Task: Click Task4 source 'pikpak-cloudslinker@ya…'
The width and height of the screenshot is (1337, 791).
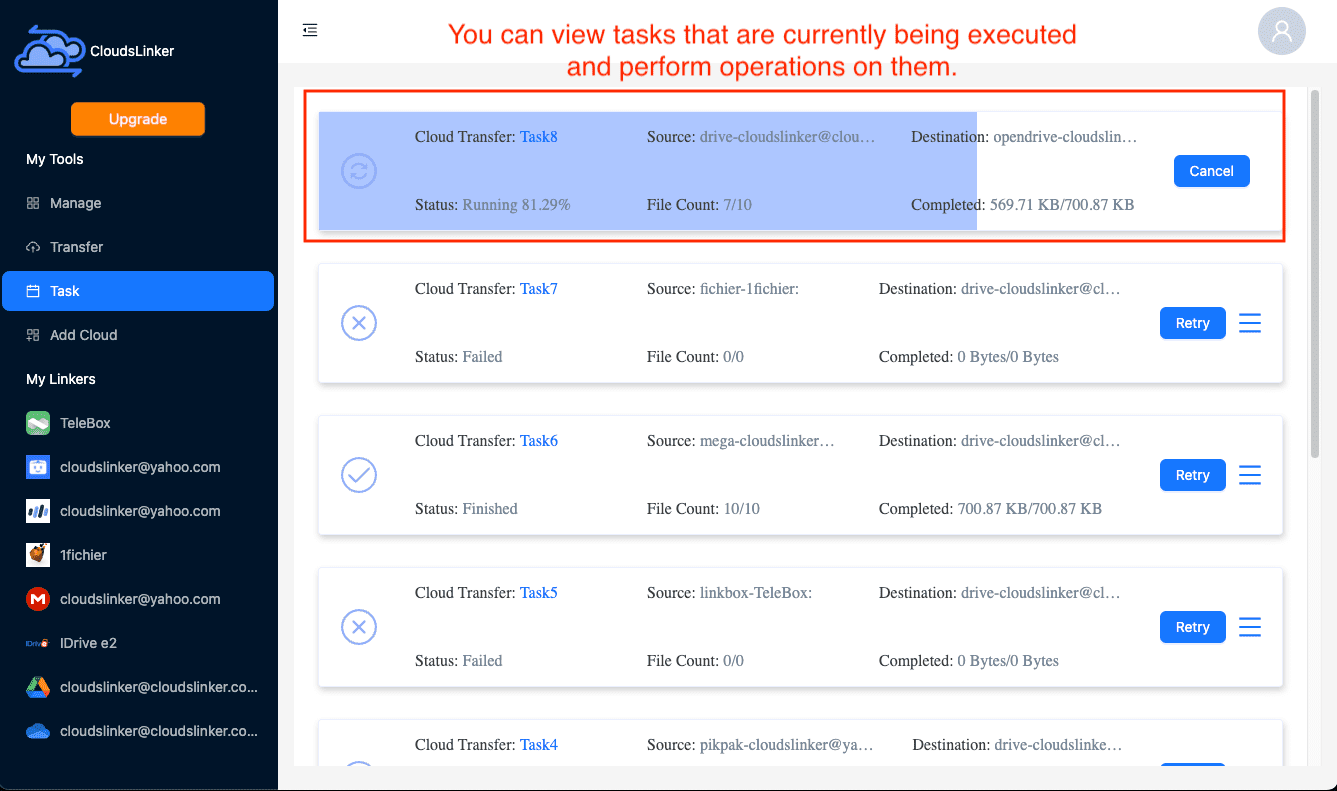Action: (786, 745)
